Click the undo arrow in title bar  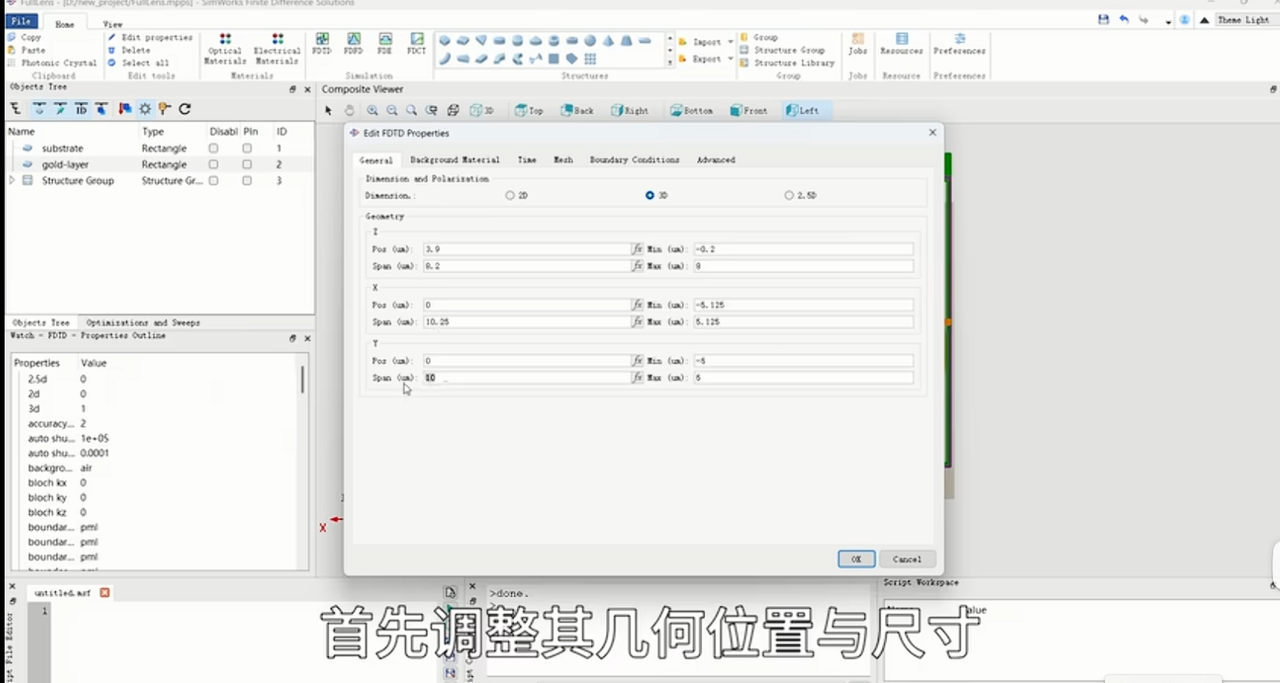pos(1124,20)
